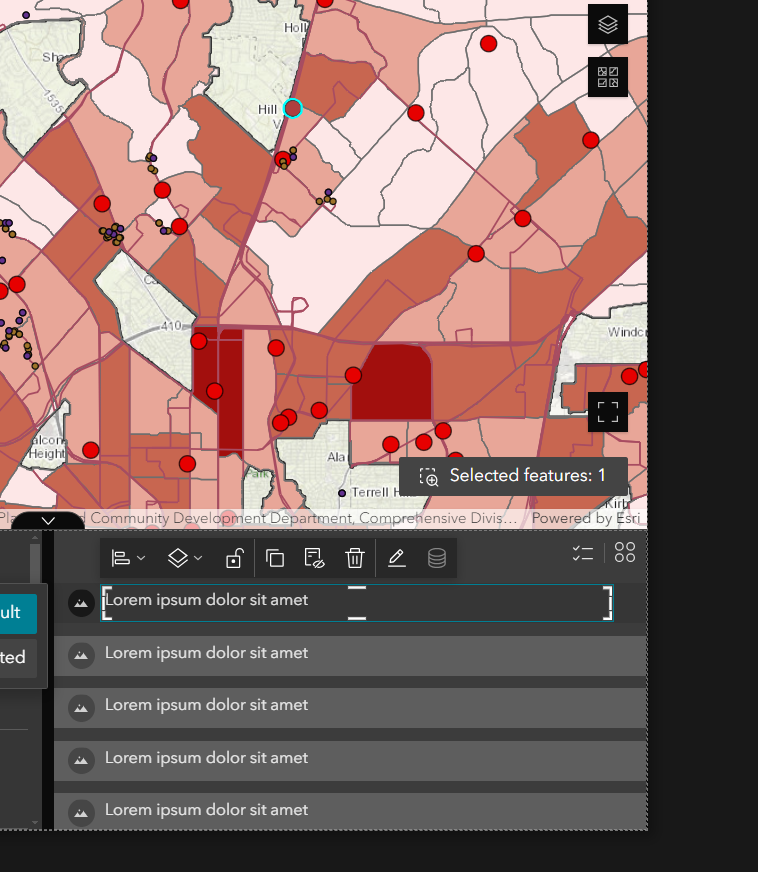This screenshot has width=758, height=872.
Task: Open the data source database icon
Action: coord(437,559)
